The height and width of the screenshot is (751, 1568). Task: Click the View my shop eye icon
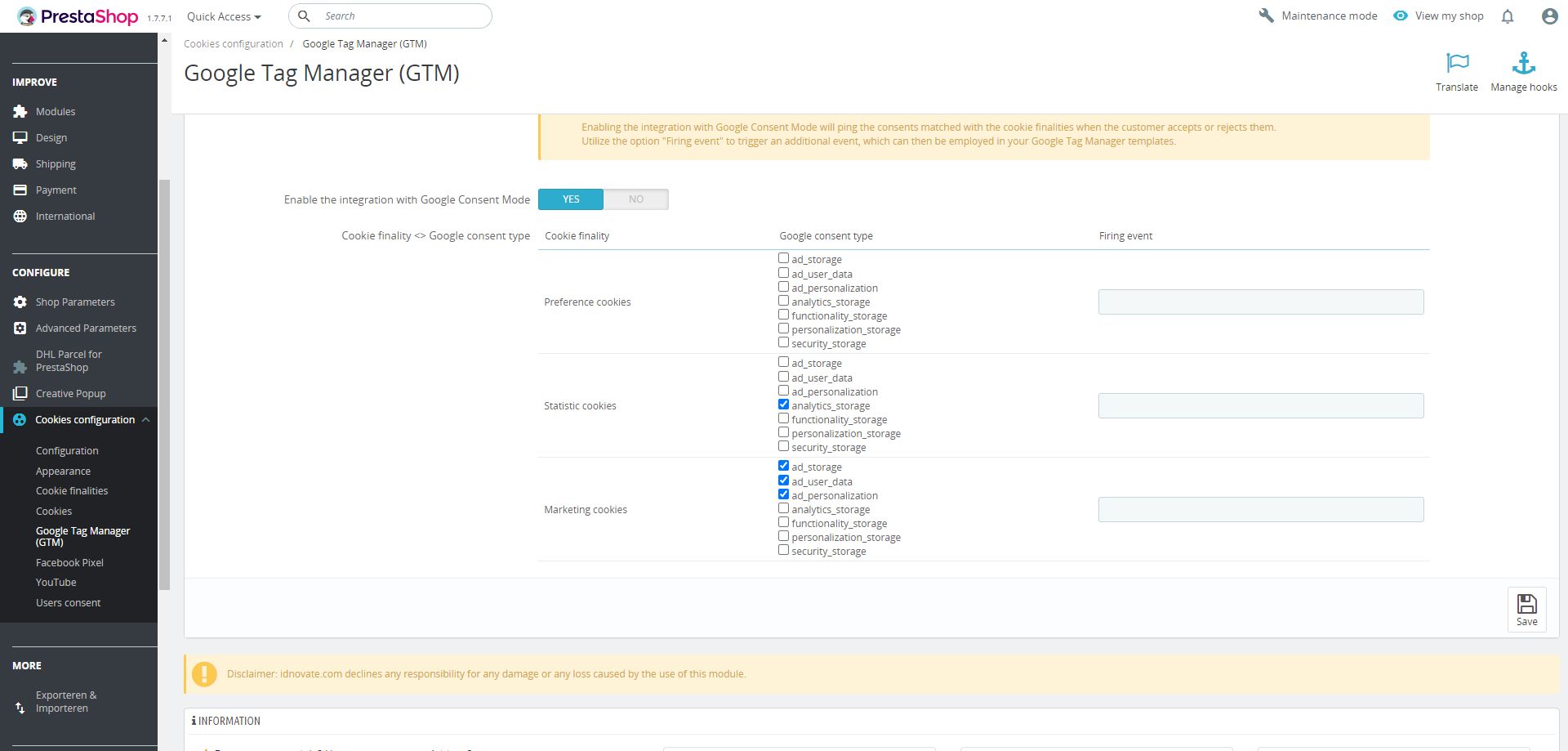click(x=1401, y=16)
